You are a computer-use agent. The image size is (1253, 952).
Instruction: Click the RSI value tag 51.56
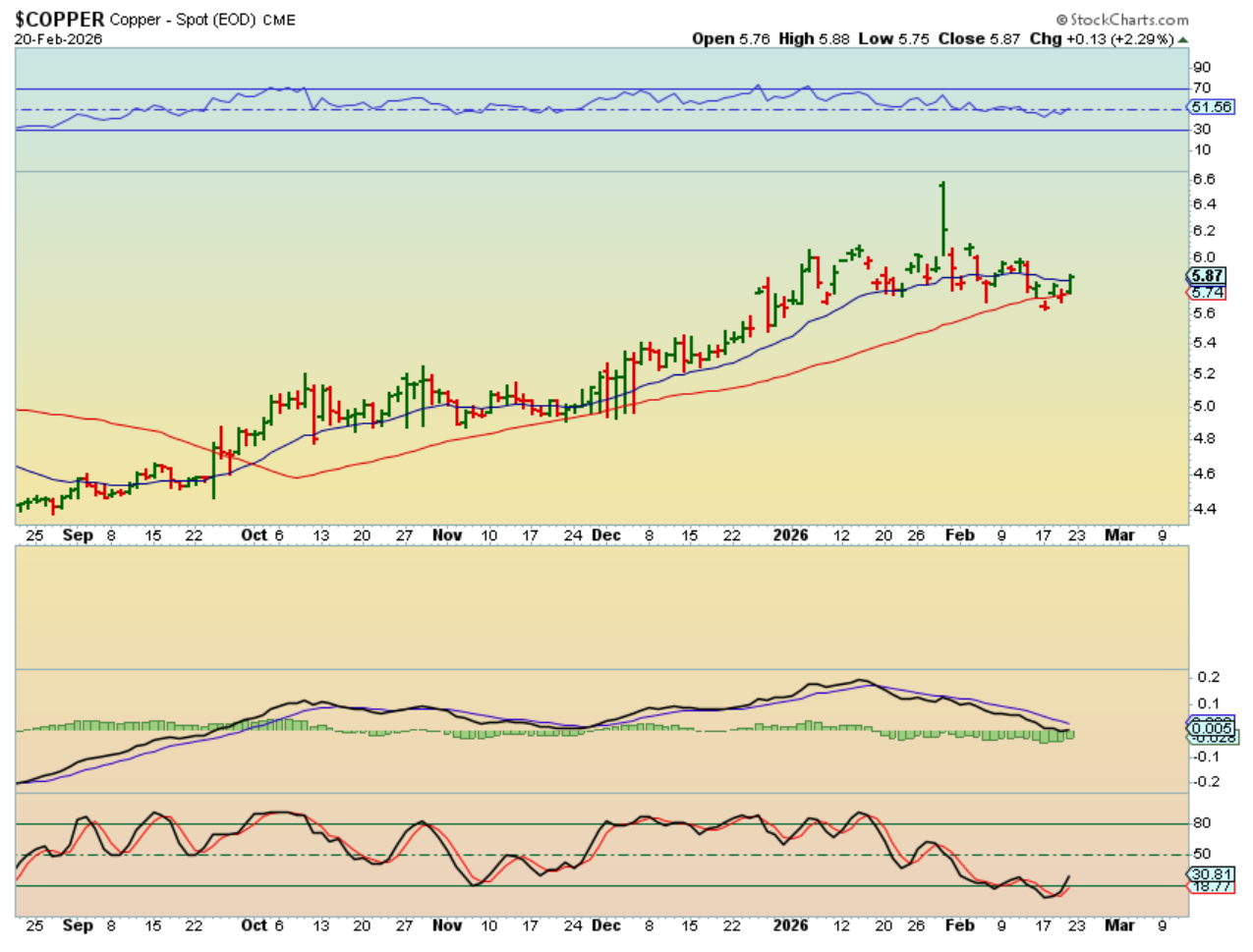(1211, 107)
